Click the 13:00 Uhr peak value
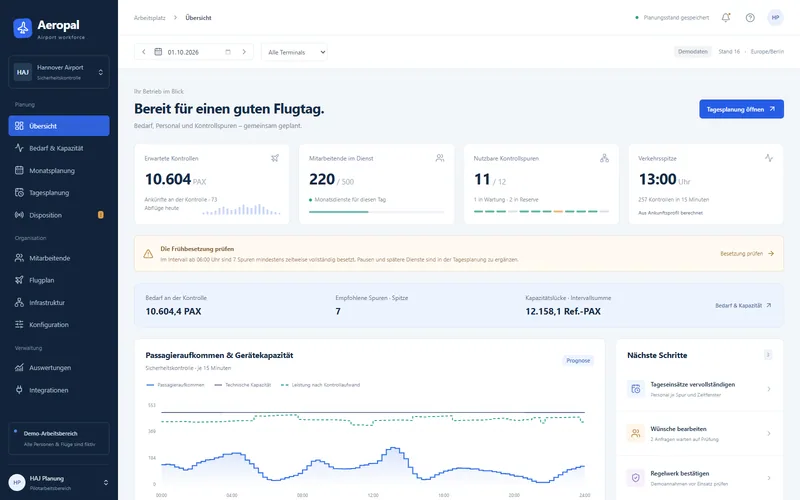The image size is (800, 500). pyautogui.click(x=664, y=180)
